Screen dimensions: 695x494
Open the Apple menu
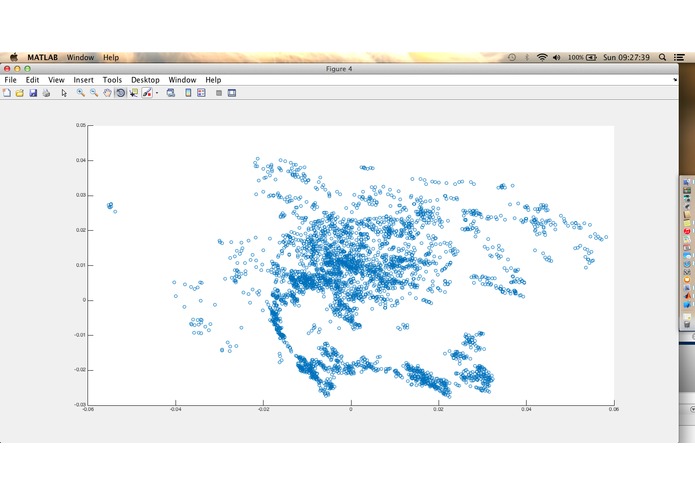(14, 57)
